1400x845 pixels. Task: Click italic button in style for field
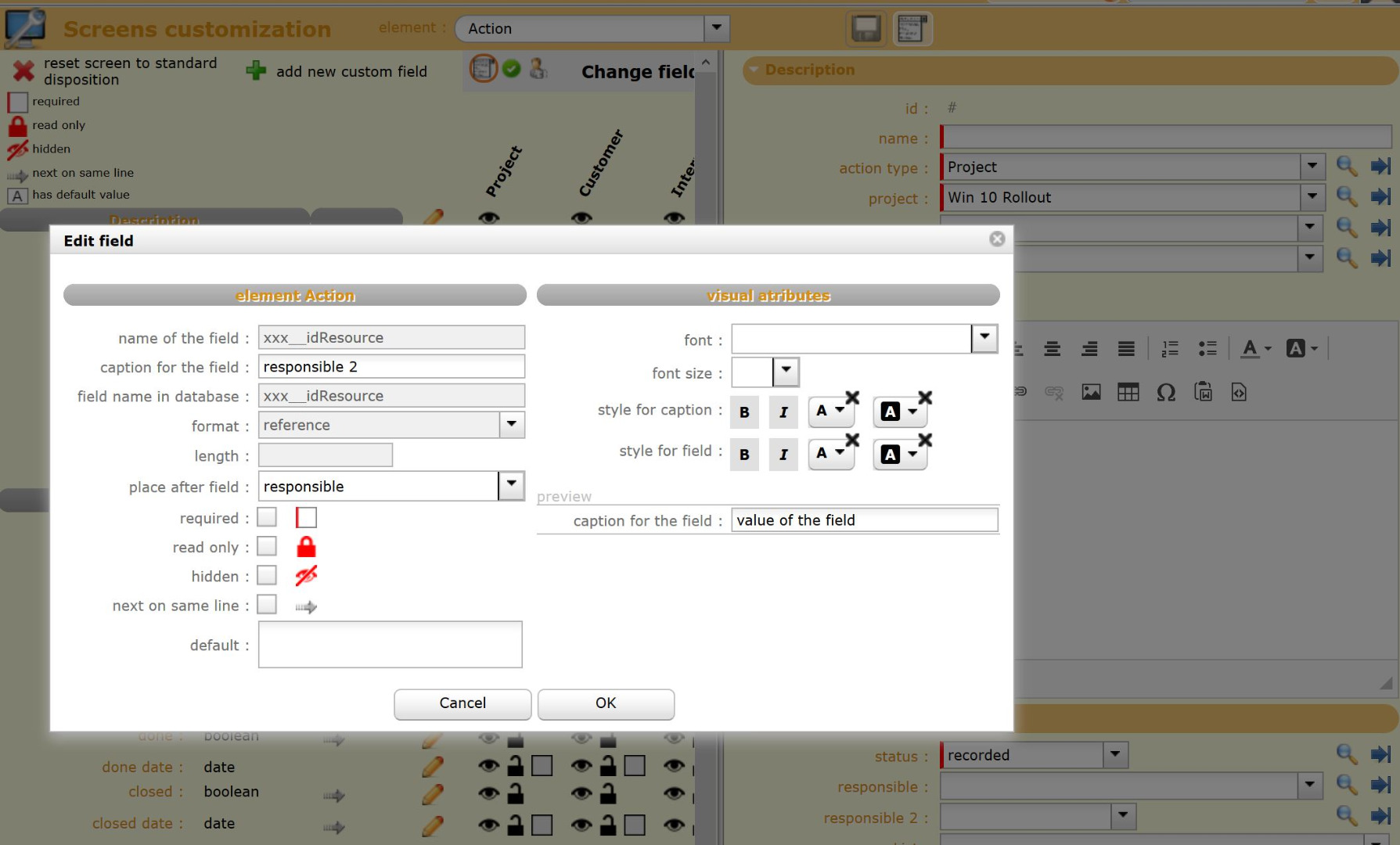click(x=783, y=455)
